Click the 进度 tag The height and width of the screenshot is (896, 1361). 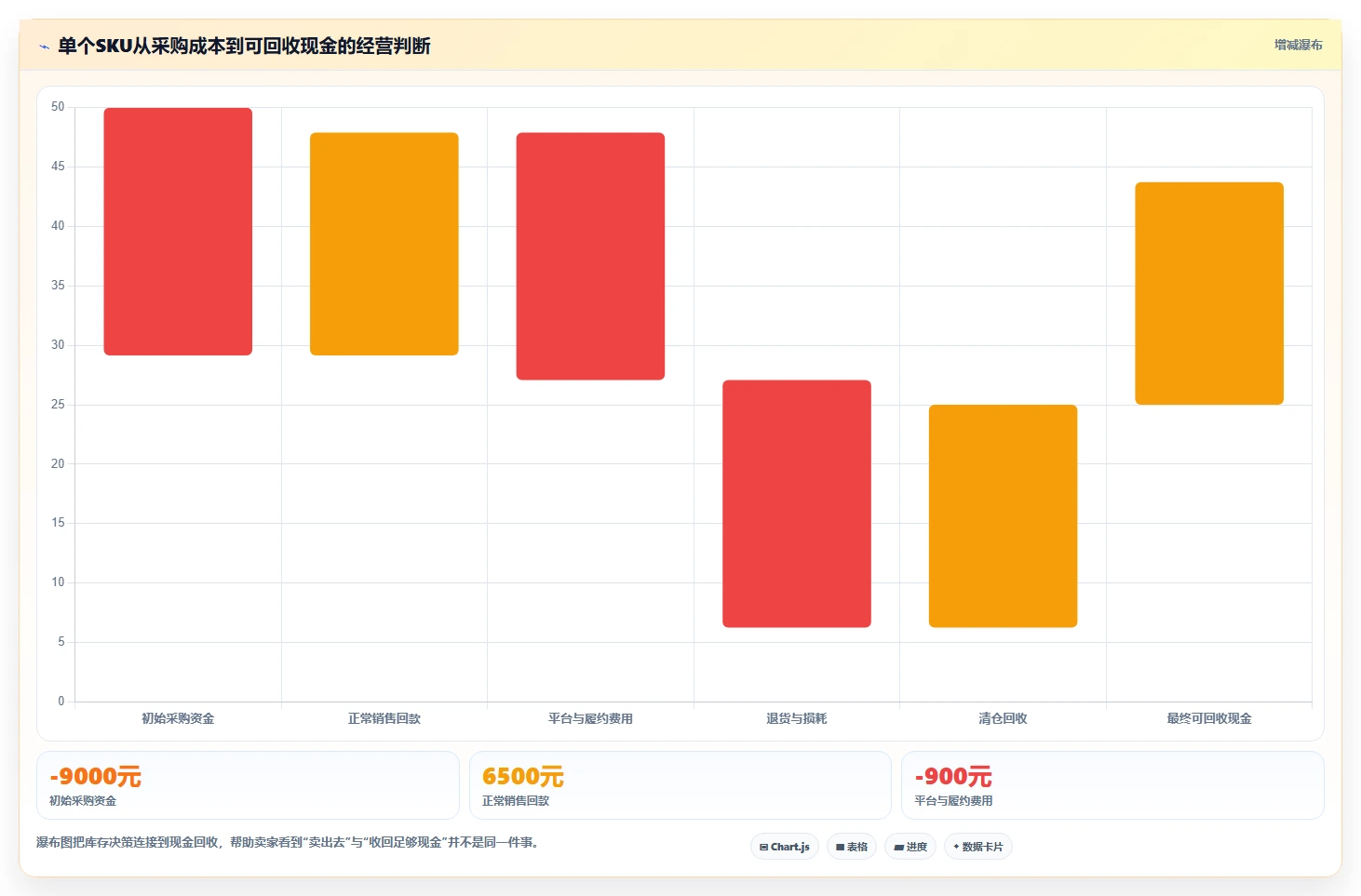pos(910,847)
